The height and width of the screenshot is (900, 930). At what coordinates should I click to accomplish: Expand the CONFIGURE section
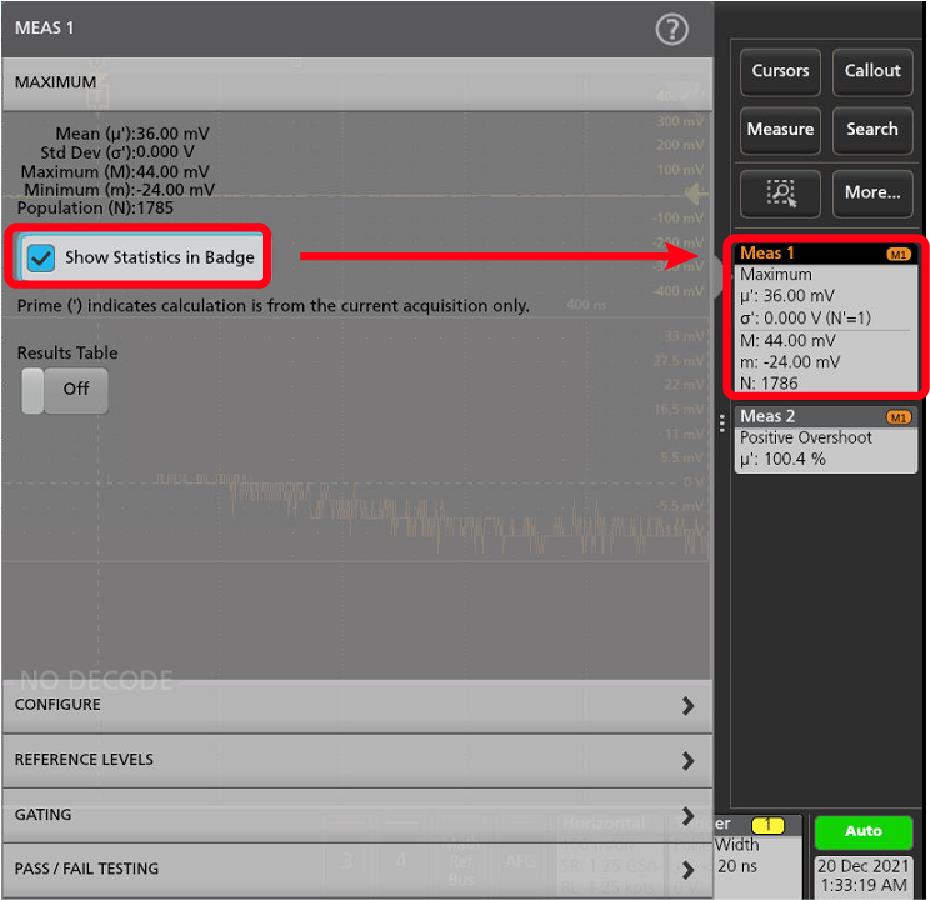click(357, 705)
